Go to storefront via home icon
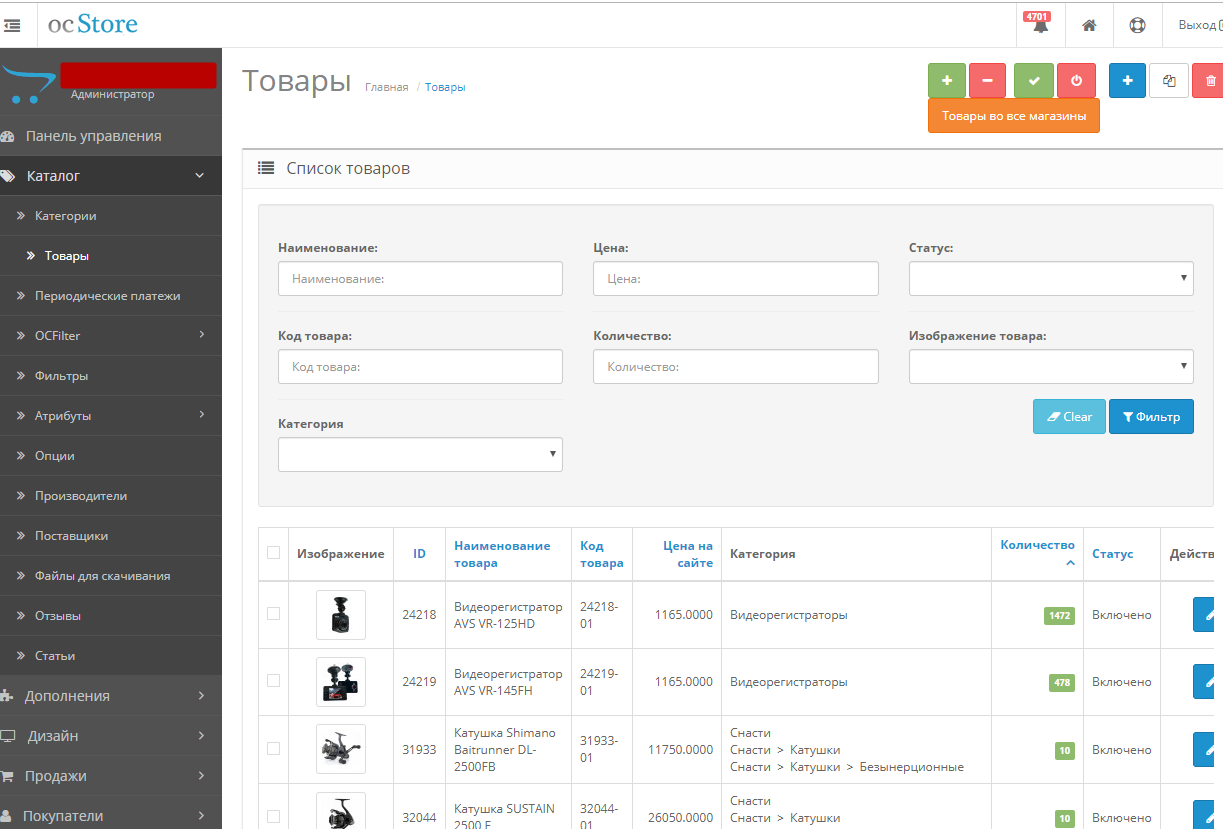The height and width of the screenshot is (829, 1223). pos(1089,25)
